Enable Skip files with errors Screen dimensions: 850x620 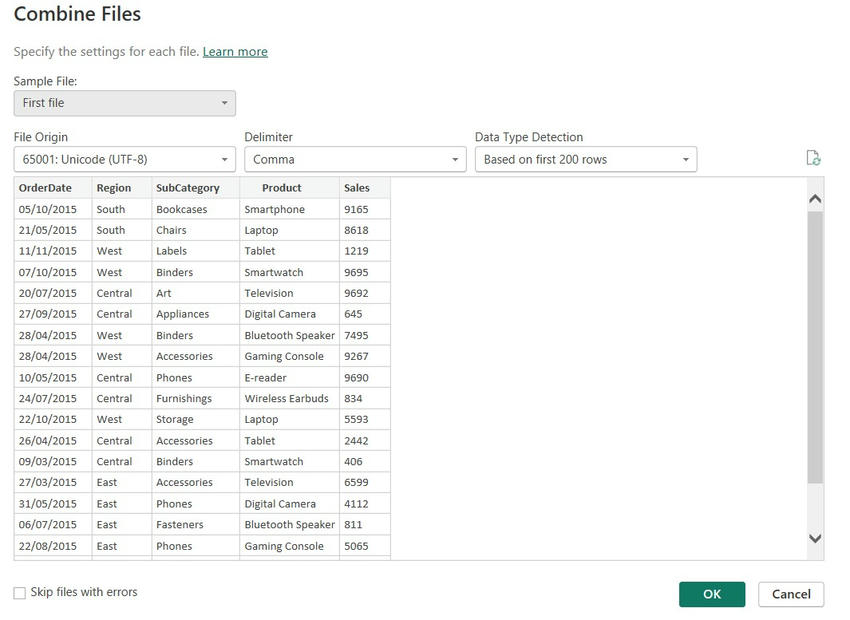[x=17, y=592]
